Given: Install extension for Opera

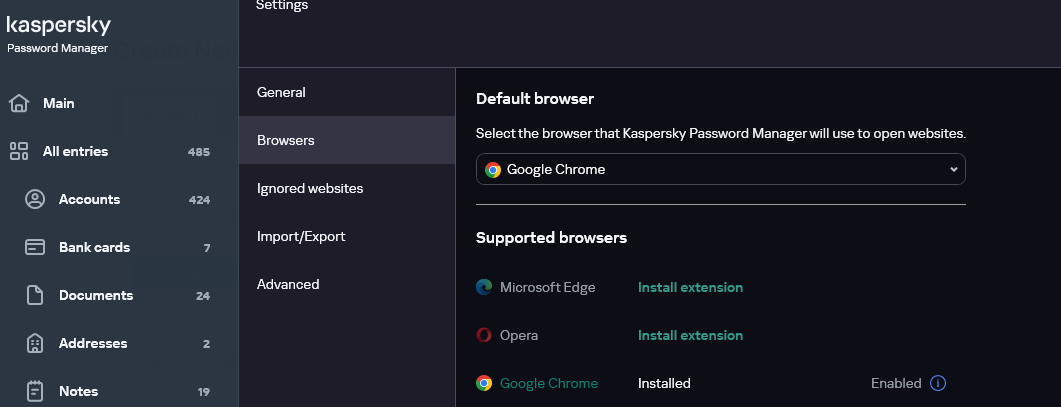Looking at the screenshot, I should point(690,335).
